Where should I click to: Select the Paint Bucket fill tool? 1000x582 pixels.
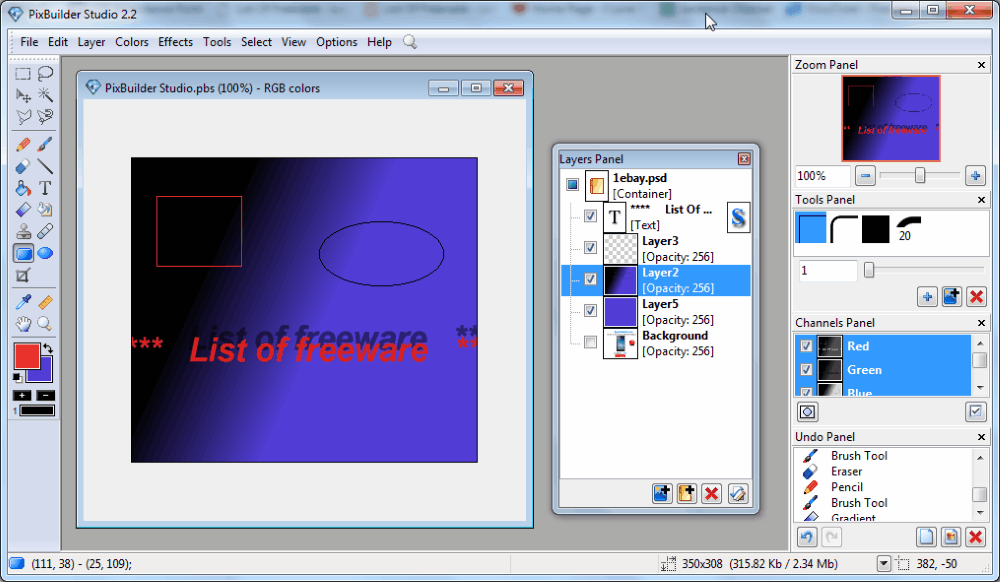[x=23, y=189]
